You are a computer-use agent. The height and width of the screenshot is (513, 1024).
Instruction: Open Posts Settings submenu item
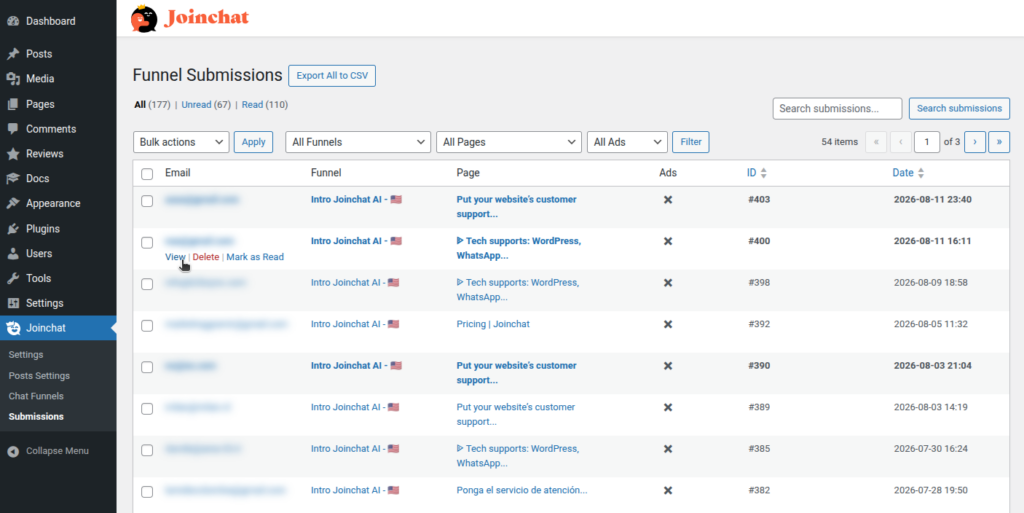point(39,375)
